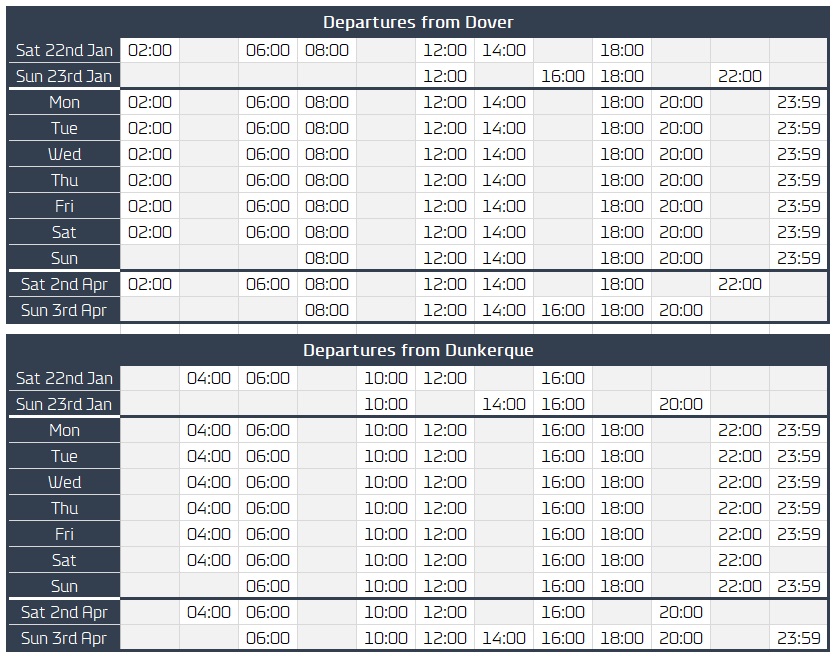Select the 14:00 Dunkerque departure on Sun 23rd Jan
The image size is (835, 656).
coord(504,404)
